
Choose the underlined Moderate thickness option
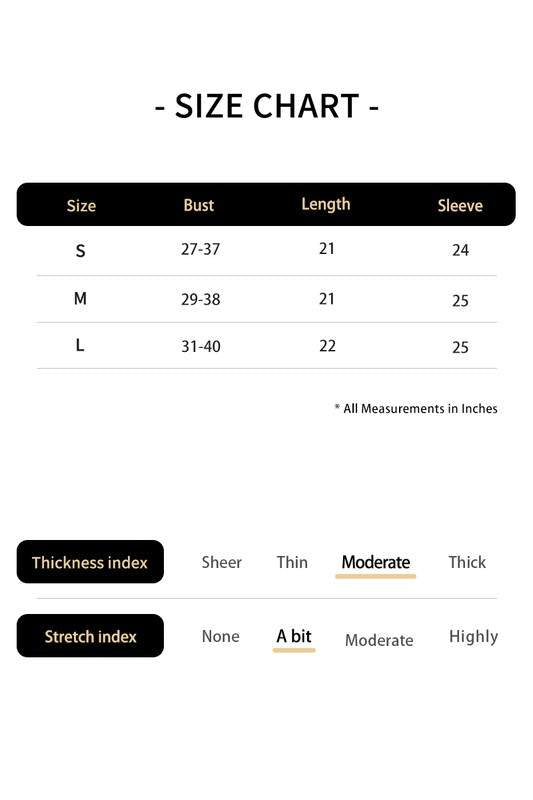point(376,562)
